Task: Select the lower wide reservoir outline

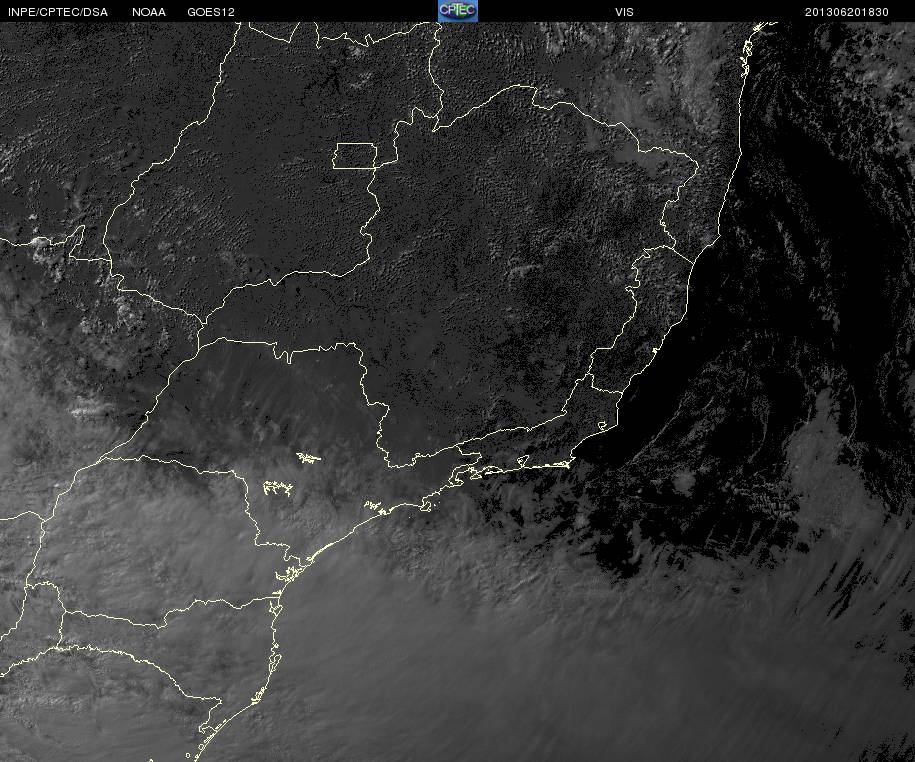Action: coord(277,488)
